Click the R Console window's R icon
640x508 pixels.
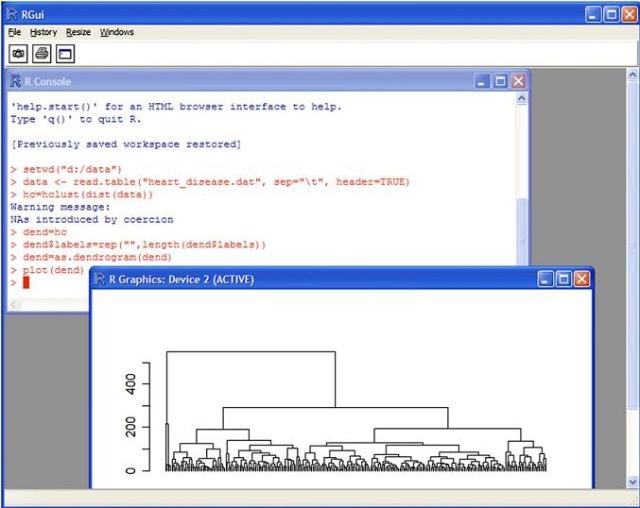[16, 81]
